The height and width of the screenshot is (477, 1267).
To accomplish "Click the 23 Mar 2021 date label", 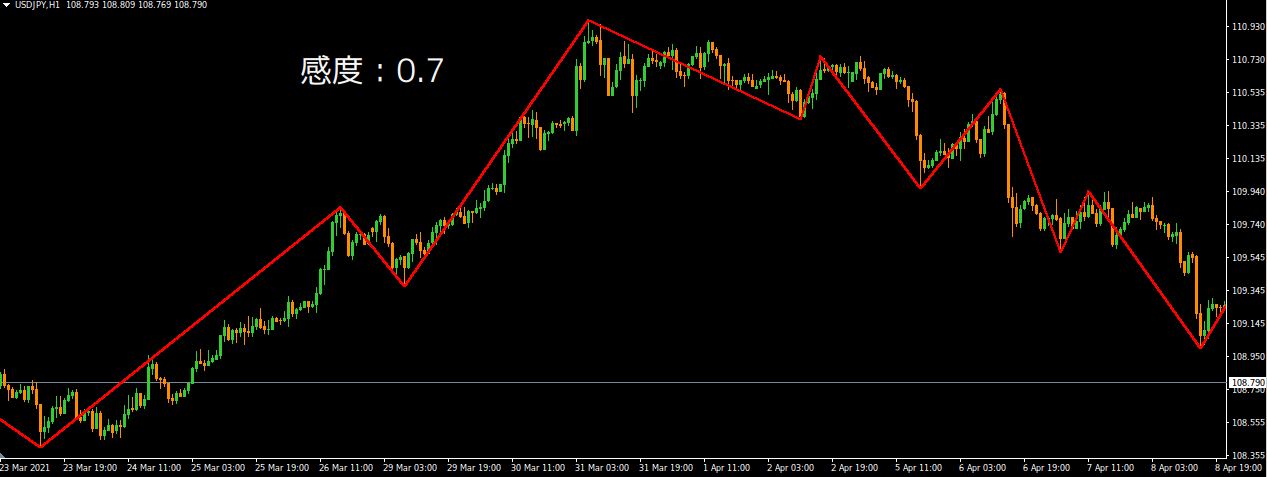I will [x=25, y=468].
